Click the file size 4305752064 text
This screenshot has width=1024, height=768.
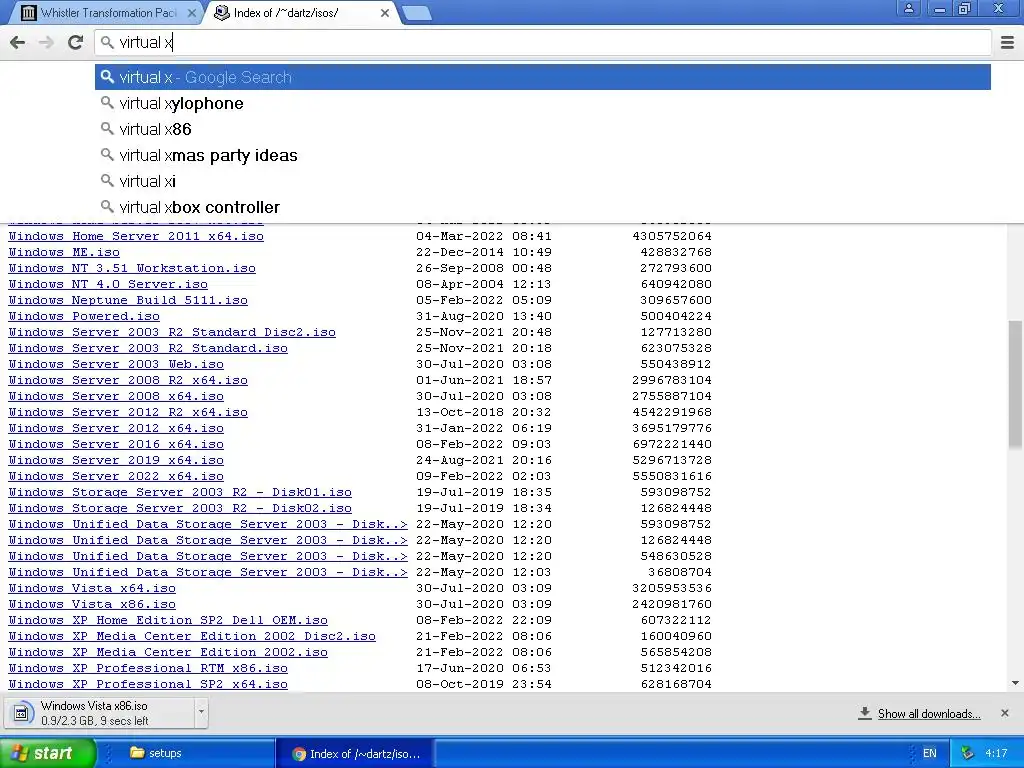(672, 236)
